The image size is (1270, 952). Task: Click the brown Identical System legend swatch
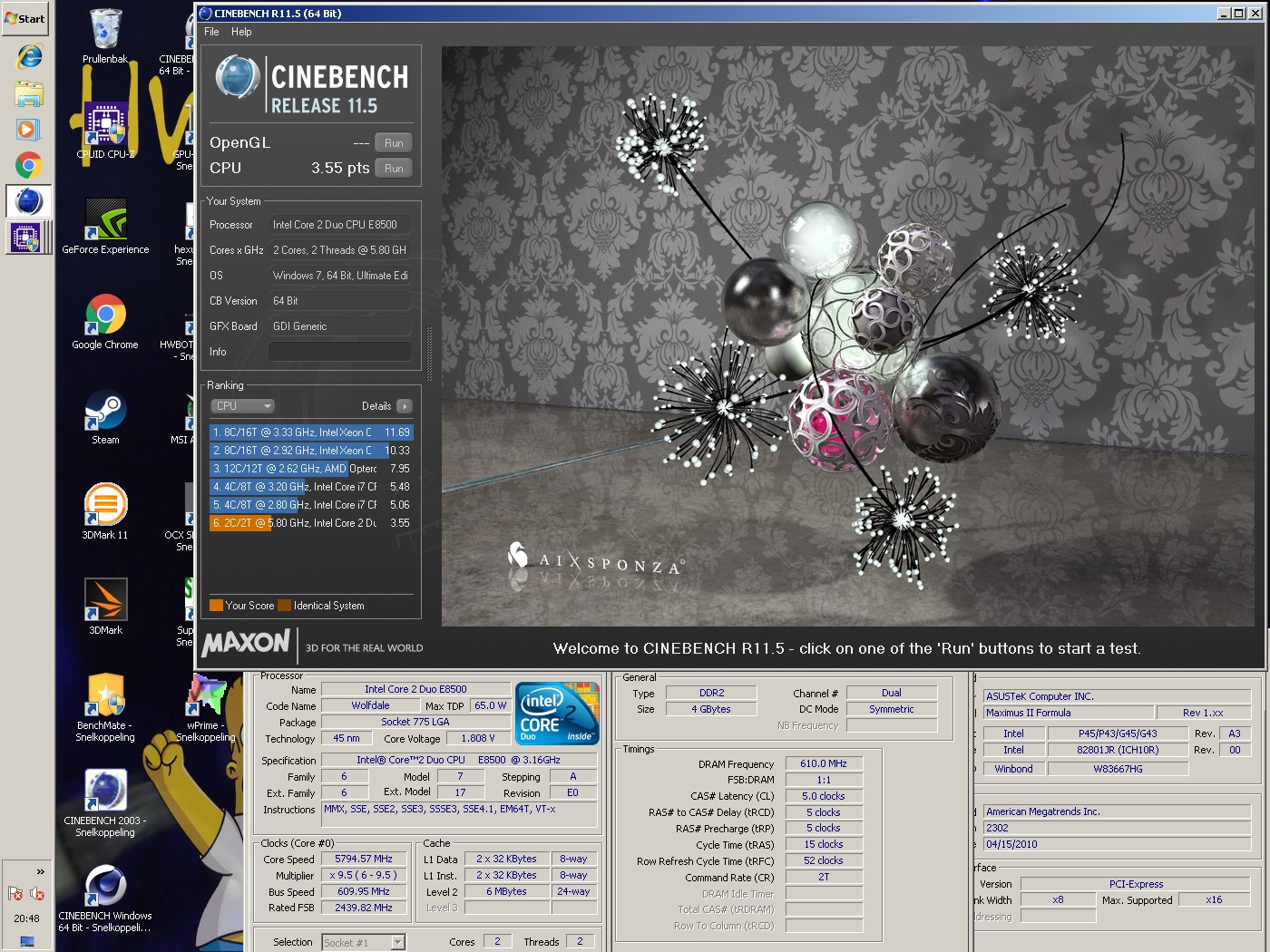tap(285, 606)
